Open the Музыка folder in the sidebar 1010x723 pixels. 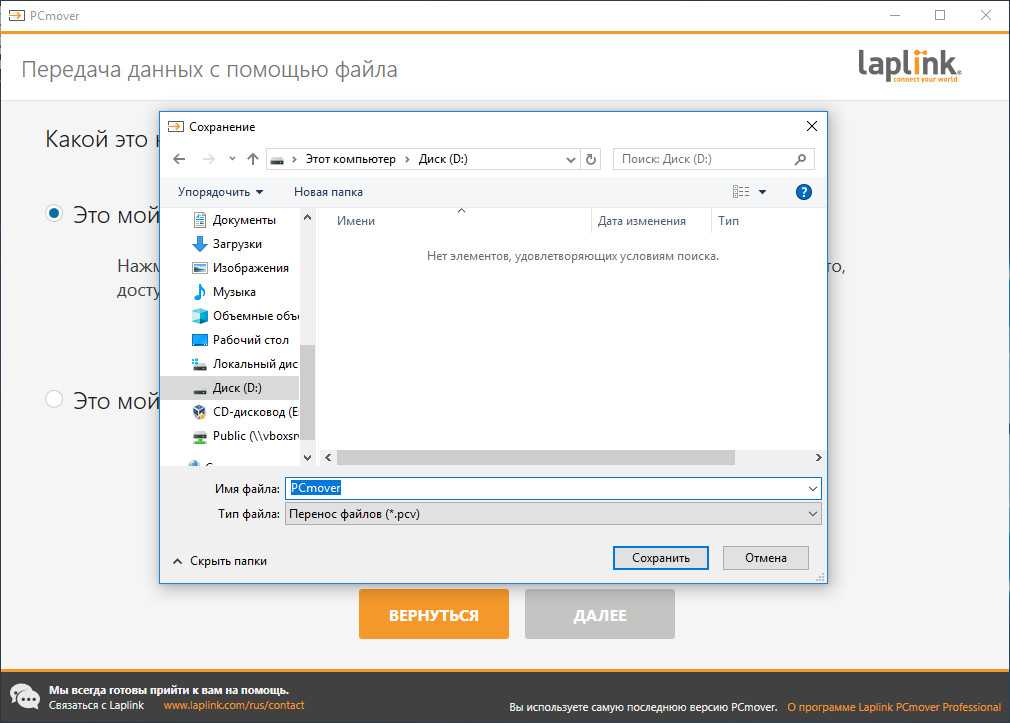click(234, 292)
